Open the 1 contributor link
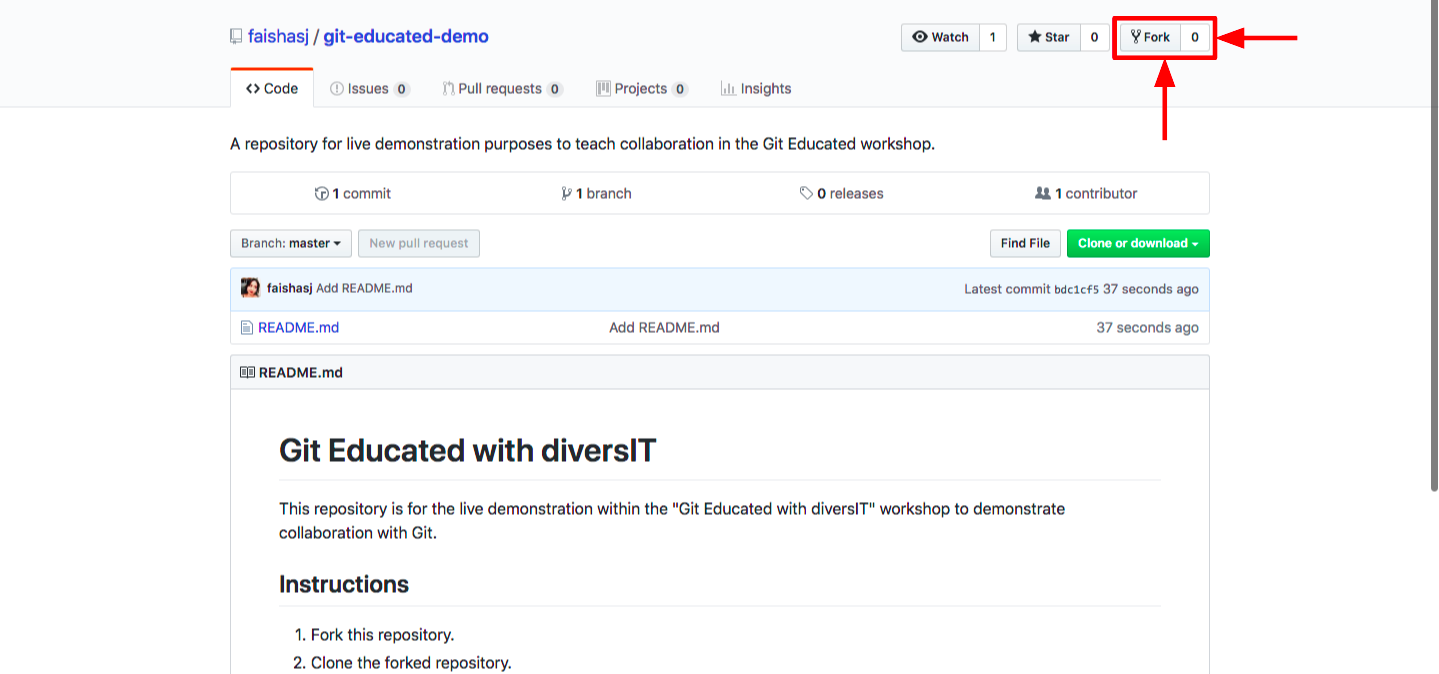Screen dimensions: 1439x674 (x=1086, y=193)
